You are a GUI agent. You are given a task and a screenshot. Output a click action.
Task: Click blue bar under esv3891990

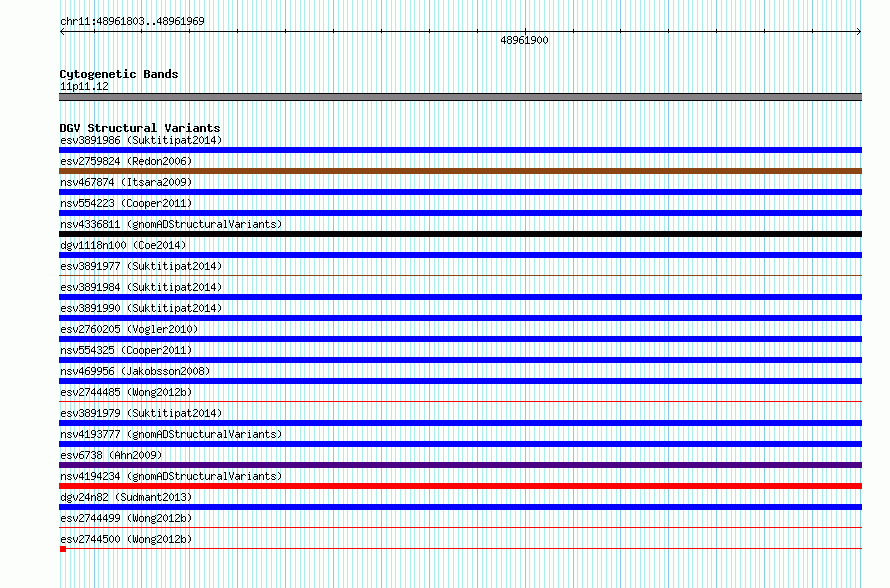(460, 318)
